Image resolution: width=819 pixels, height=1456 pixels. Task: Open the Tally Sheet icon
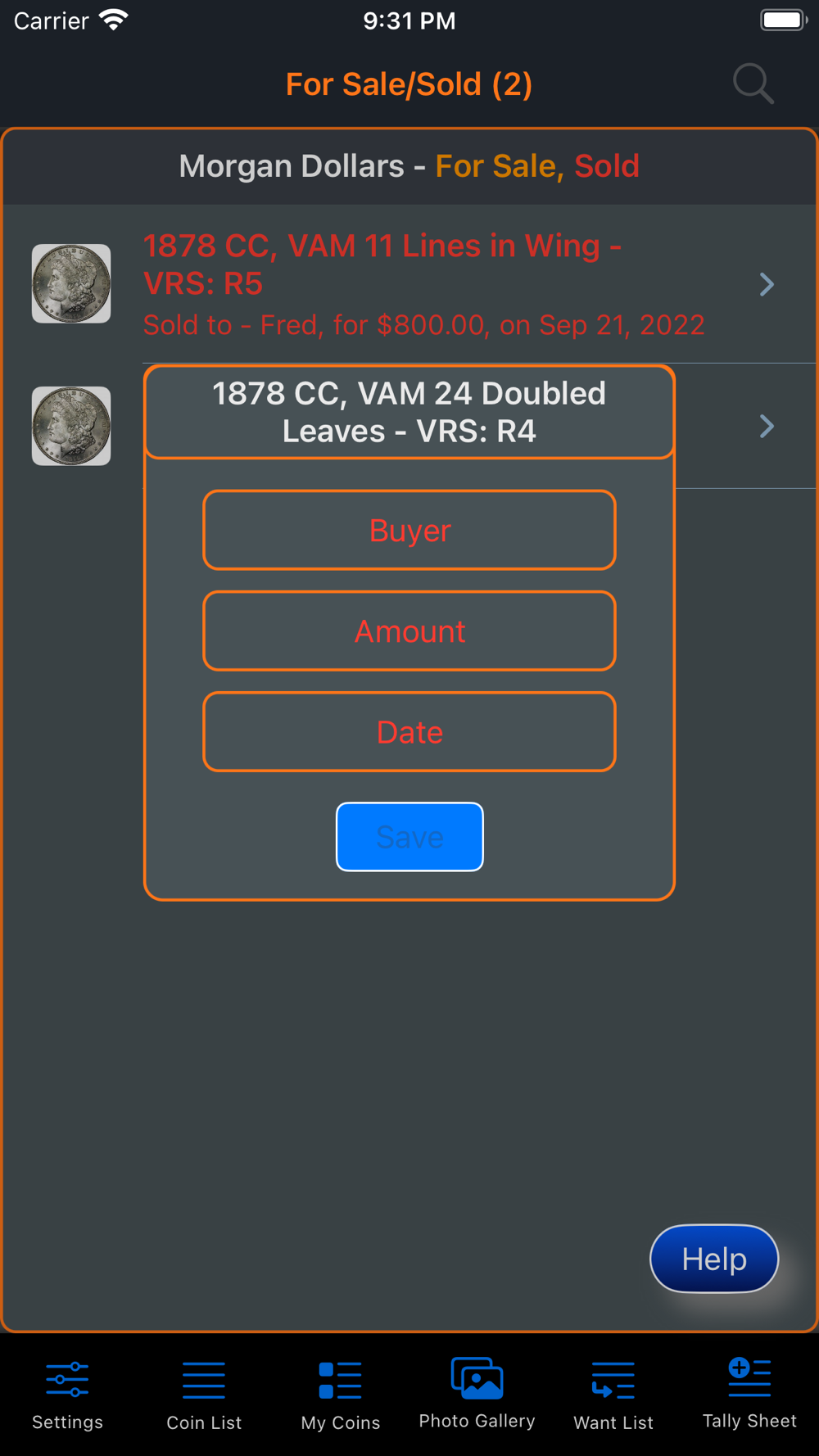[749, 1377]
